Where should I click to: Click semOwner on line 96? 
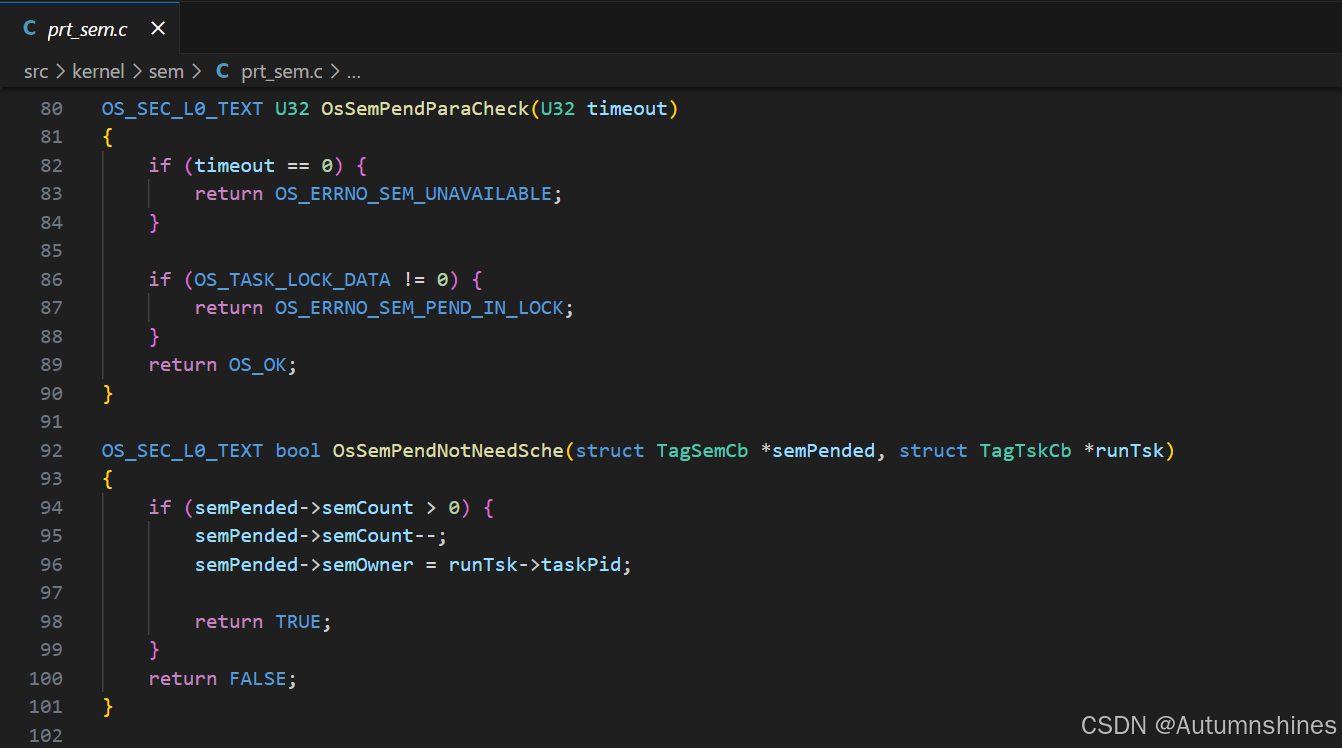point(367,564)
